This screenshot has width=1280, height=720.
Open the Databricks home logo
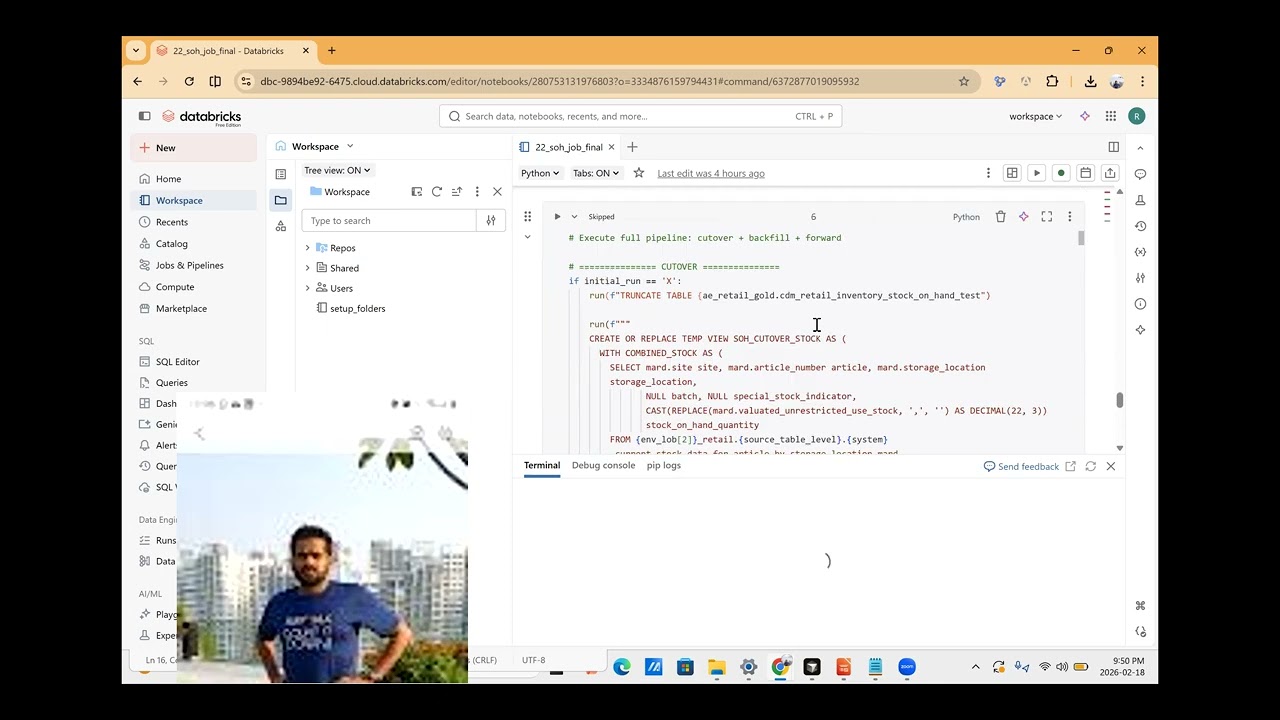201,116
